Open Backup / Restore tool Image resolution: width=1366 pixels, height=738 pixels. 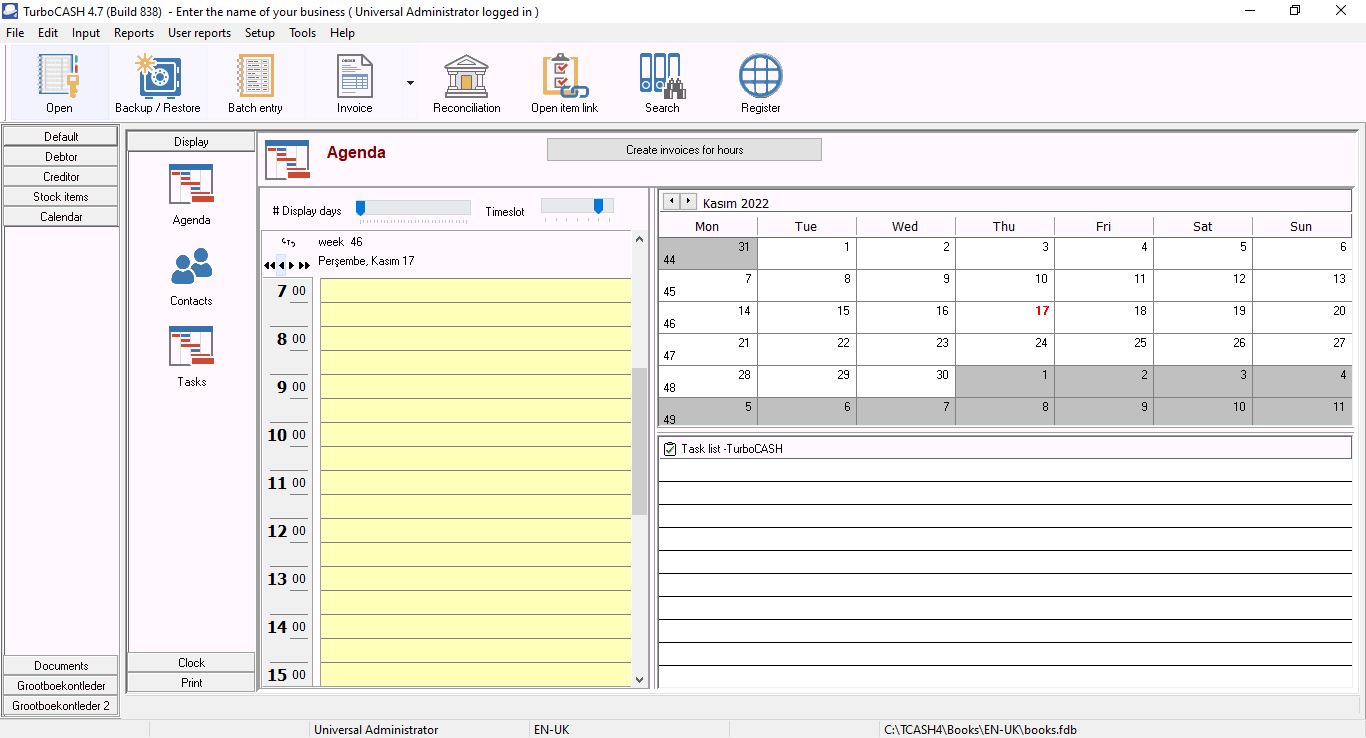click(158, 83)
